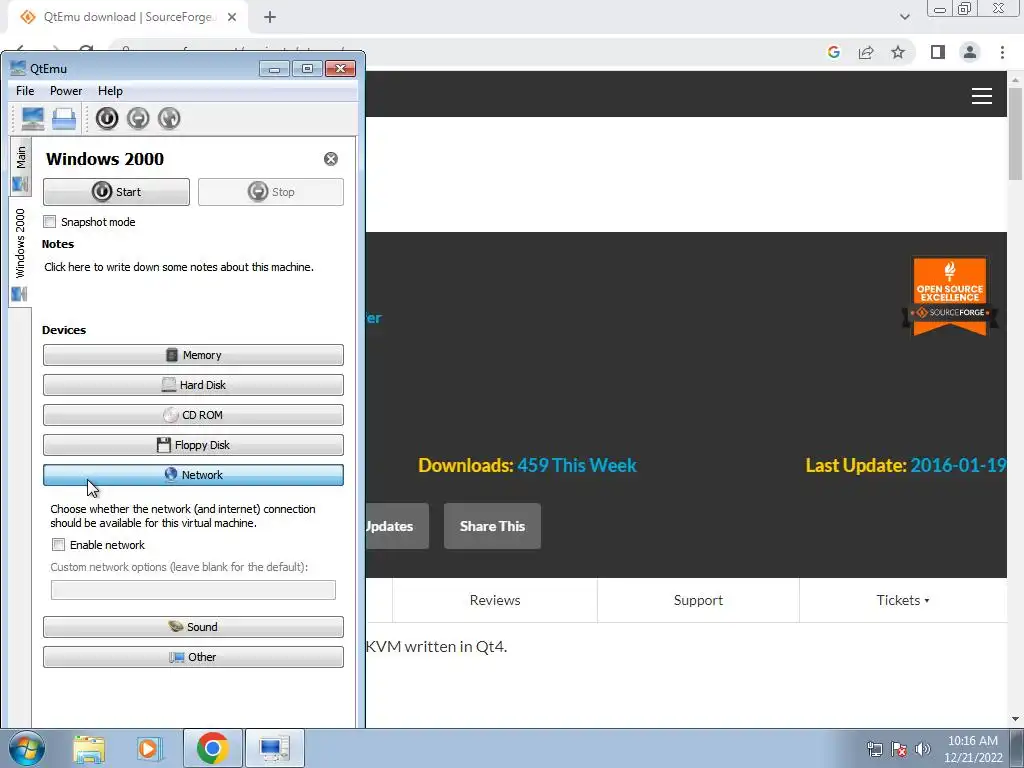Open the Power menu in QtEmu

pyautogui.click(x=66, y=91)
